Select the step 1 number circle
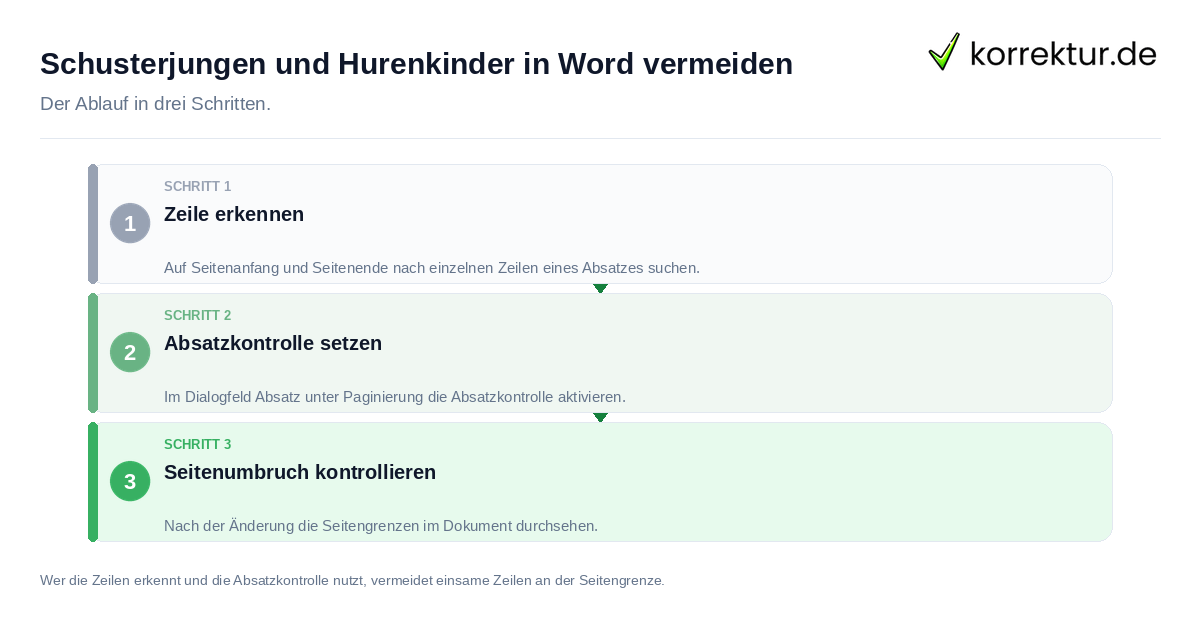The height and width of the screenshot is (630, 1200). coord(130,223)
